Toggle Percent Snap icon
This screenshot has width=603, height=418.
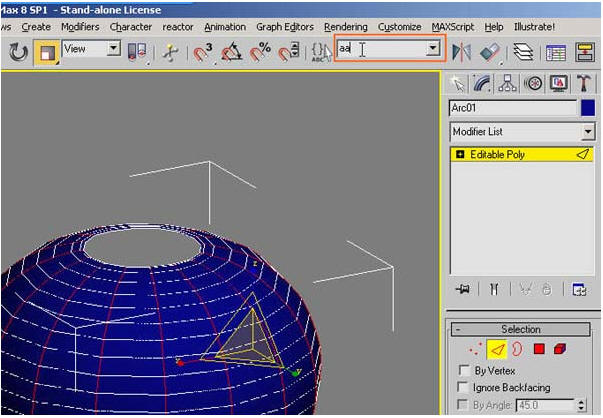point(260,52)
